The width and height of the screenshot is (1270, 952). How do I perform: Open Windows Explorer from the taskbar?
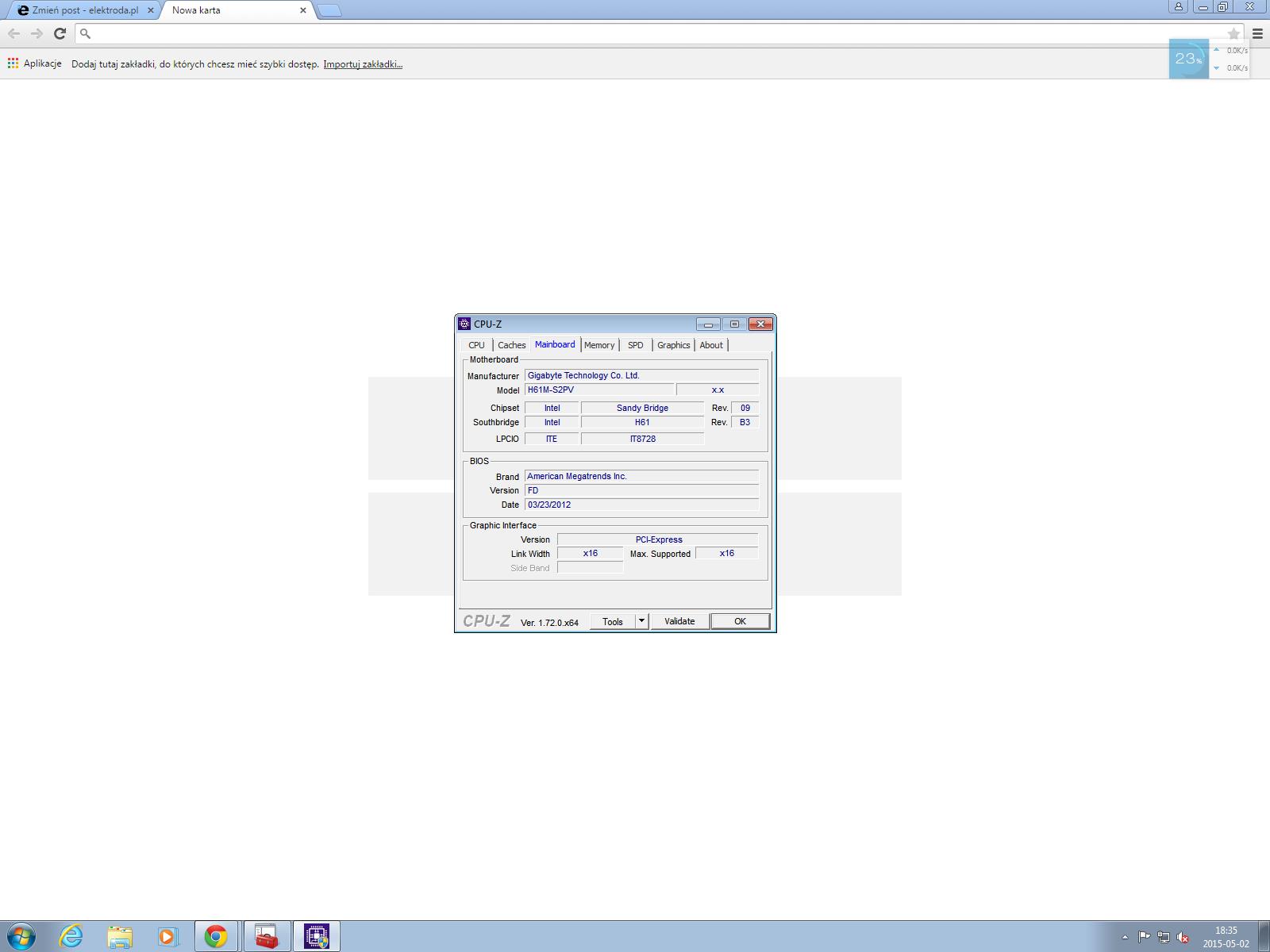119,936
